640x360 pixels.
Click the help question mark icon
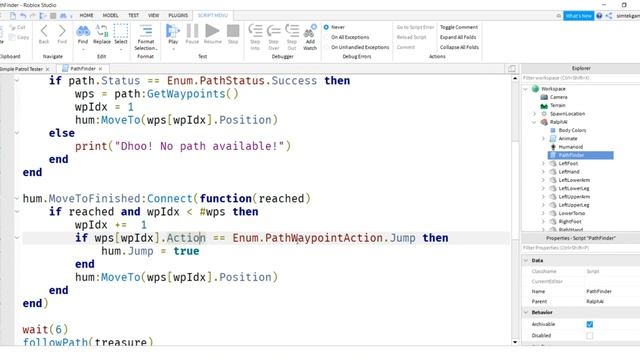coord(599,16)
